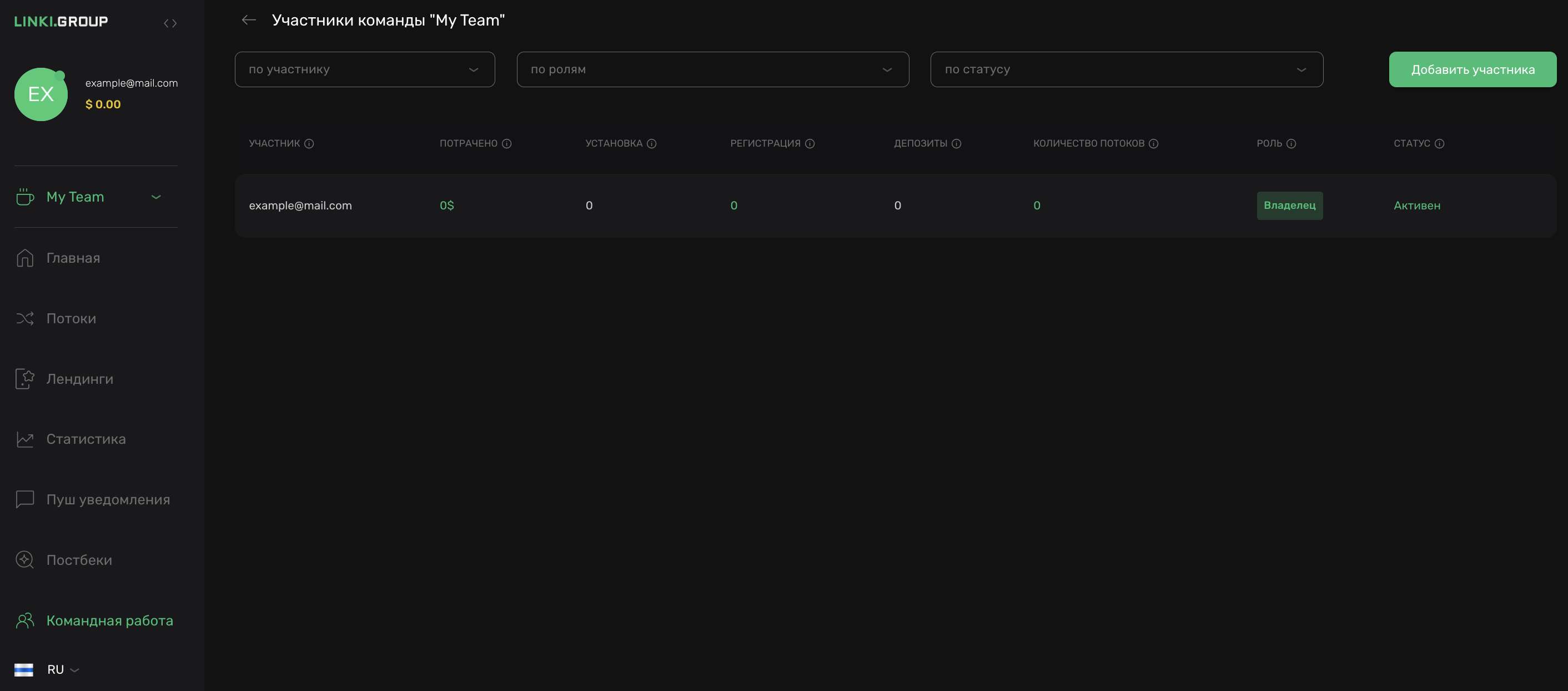The width and height of the screenshot is (1568, 691).
Task: Click the green EX profile avatar
Action: (41, 94)
